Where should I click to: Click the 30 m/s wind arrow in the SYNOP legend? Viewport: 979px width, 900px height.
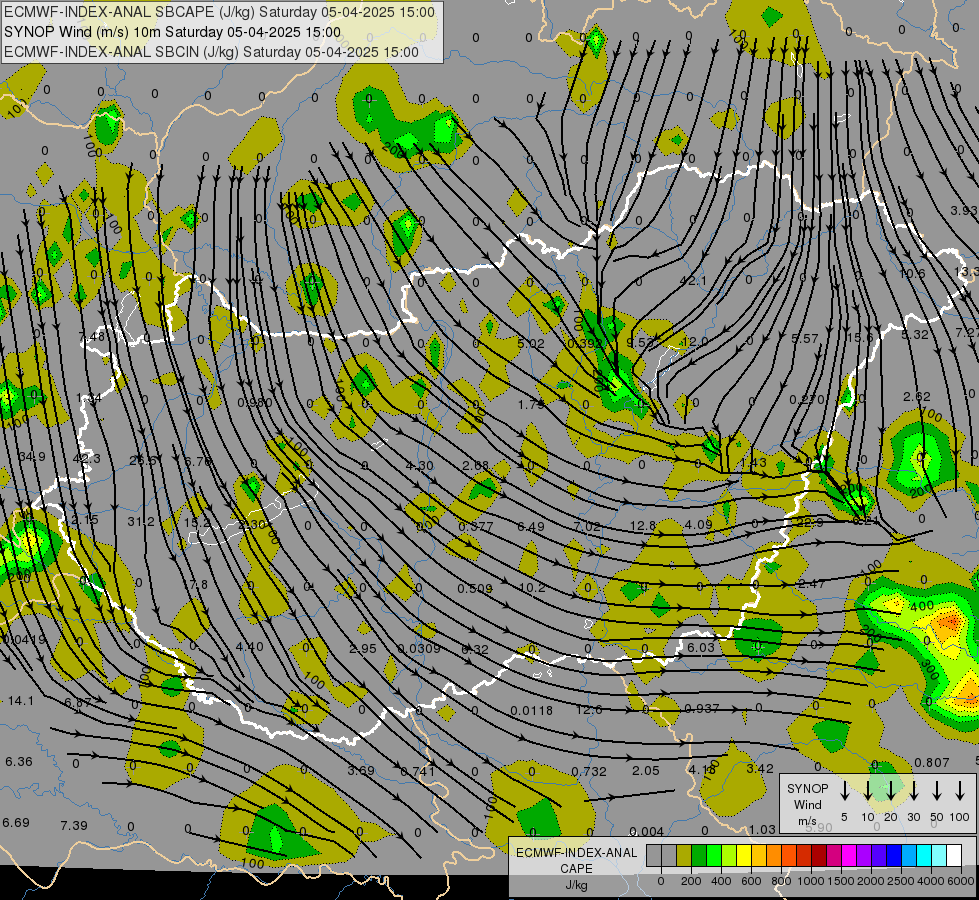point(913,791)
